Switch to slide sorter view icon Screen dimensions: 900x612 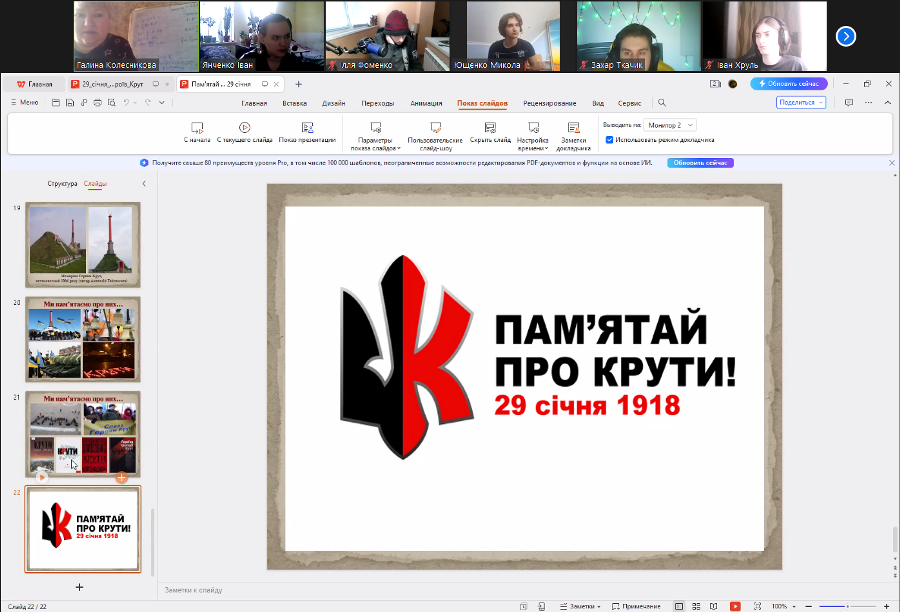click(x=696, y=606)
